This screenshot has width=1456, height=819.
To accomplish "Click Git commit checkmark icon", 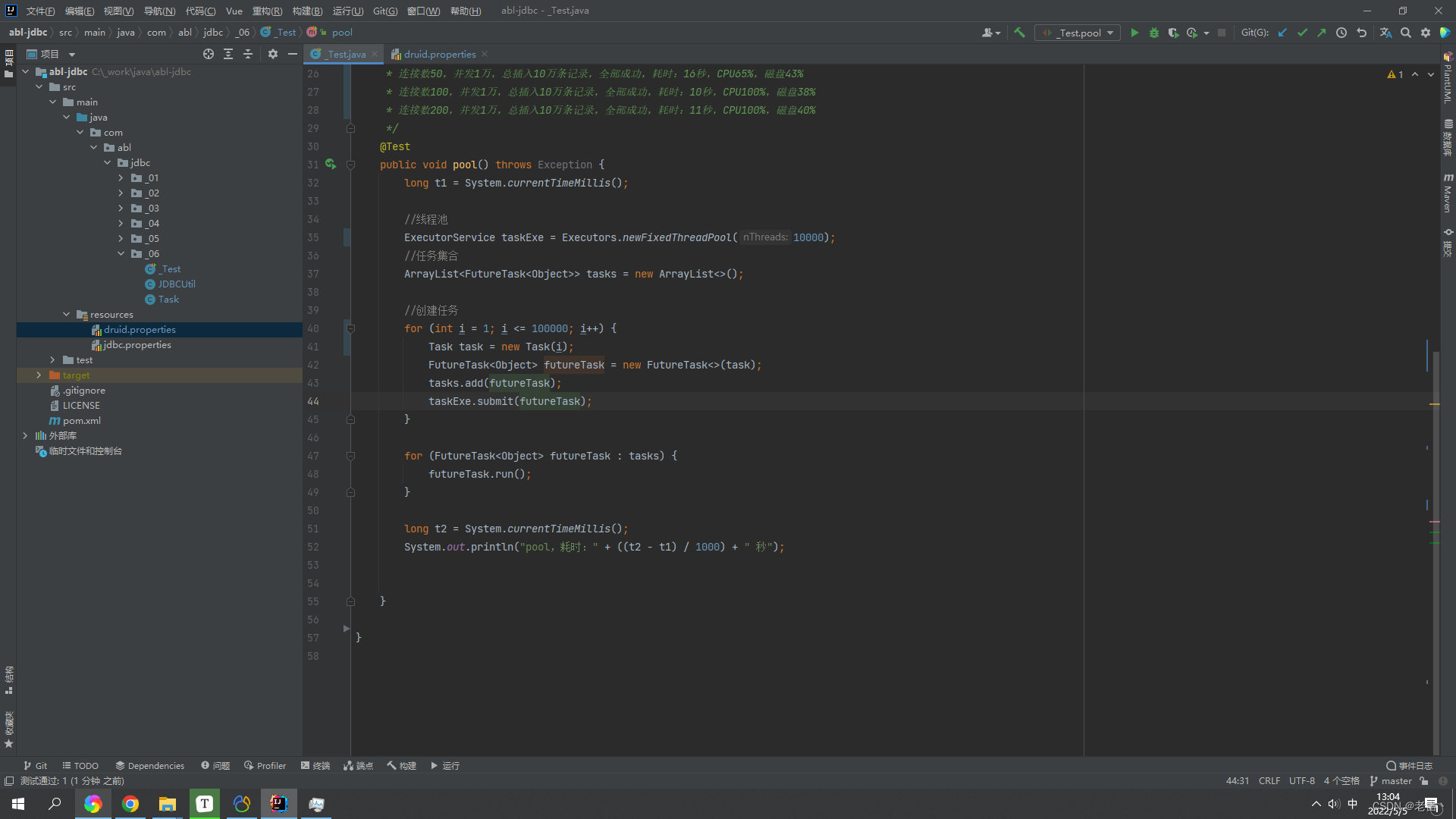I will click(x=1302, y=33).
